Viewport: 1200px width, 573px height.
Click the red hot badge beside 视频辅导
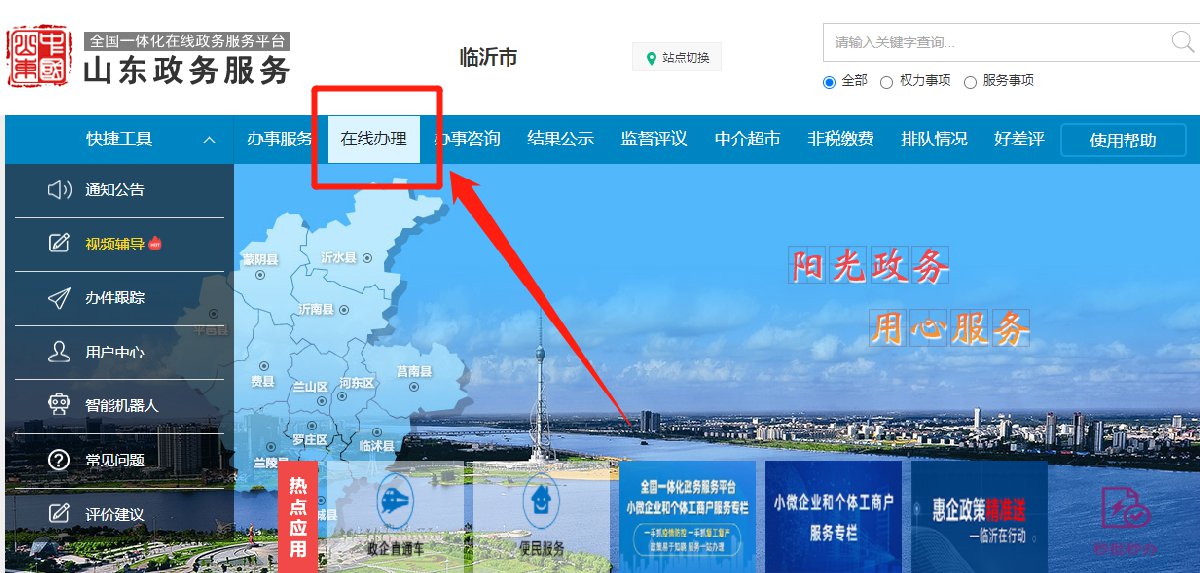[x=155, y=243]
